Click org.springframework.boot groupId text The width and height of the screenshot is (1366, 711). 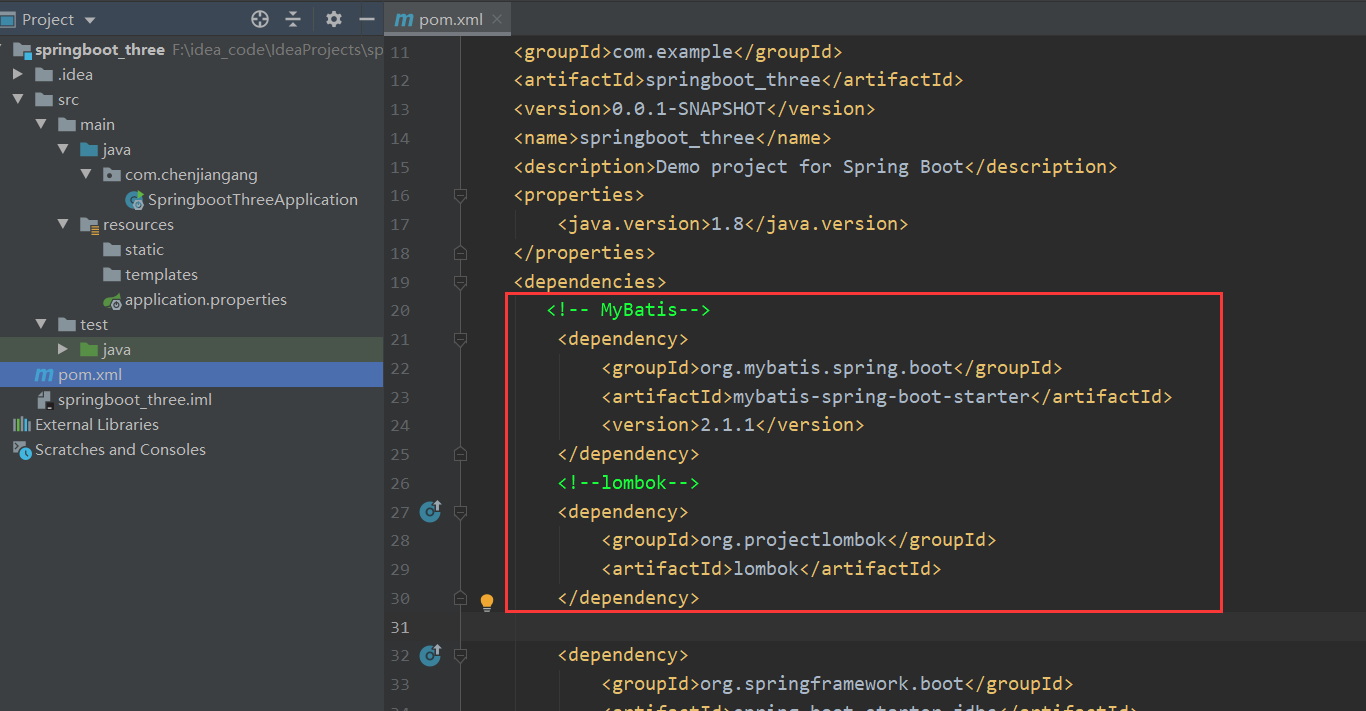coord(832,684)
